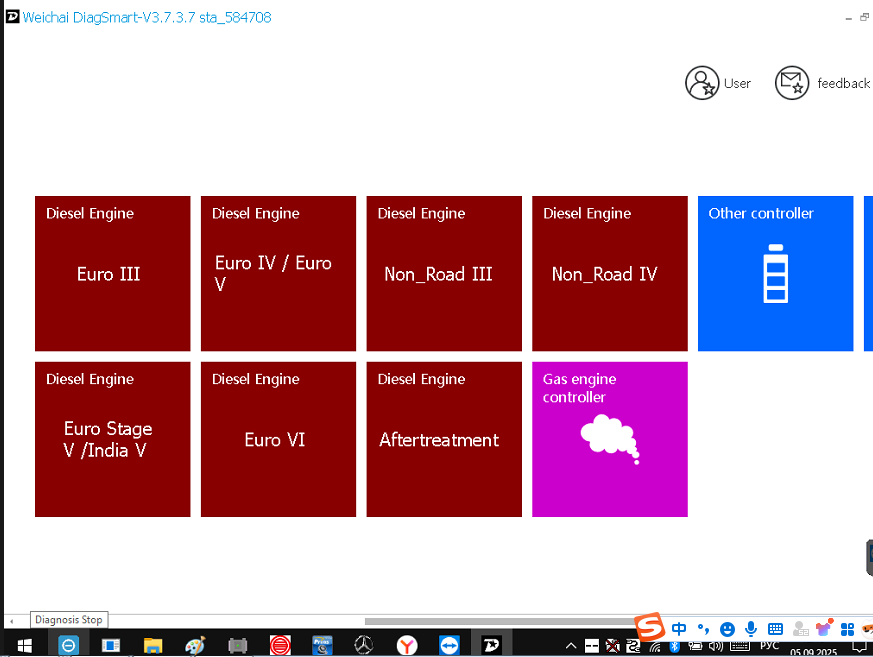This screenshot has height=657, width=873.
Task: Click the crossed-out tray icon
Action: 612,646
